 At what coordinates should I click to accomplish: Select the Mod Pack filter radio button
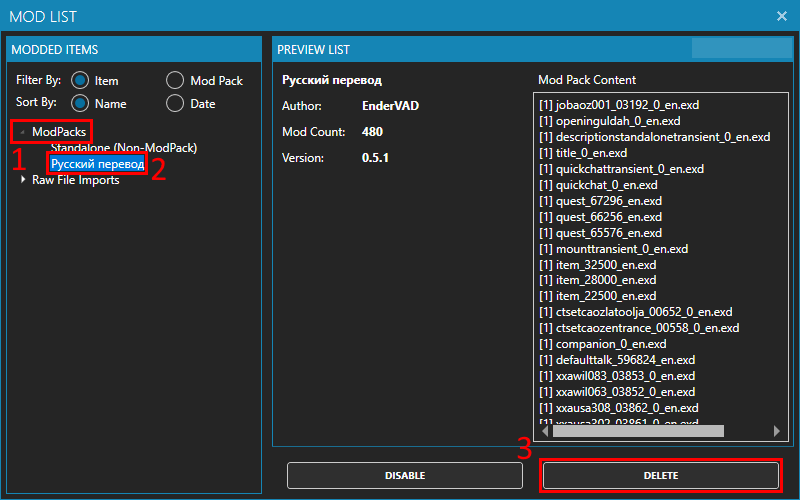[x=175, y=81]
